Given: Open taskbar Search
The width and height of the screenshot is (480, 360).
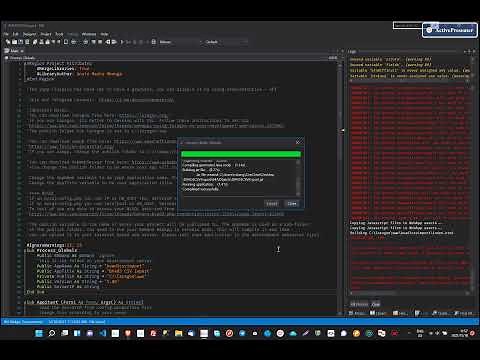Looking at the screenshot, I should click(52, 333).
